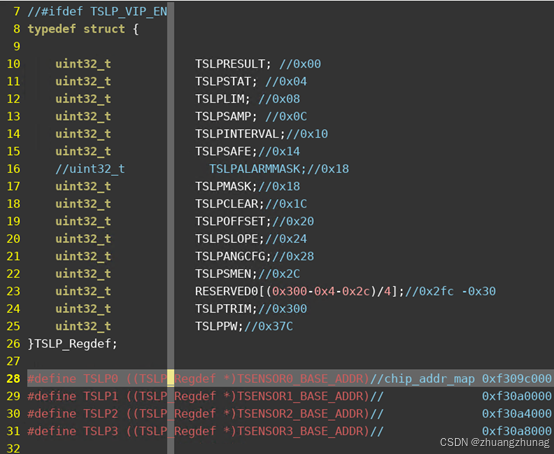Click the TSLP3 macro name
This screenshot has width=554, height=454.
click(100, 431)
